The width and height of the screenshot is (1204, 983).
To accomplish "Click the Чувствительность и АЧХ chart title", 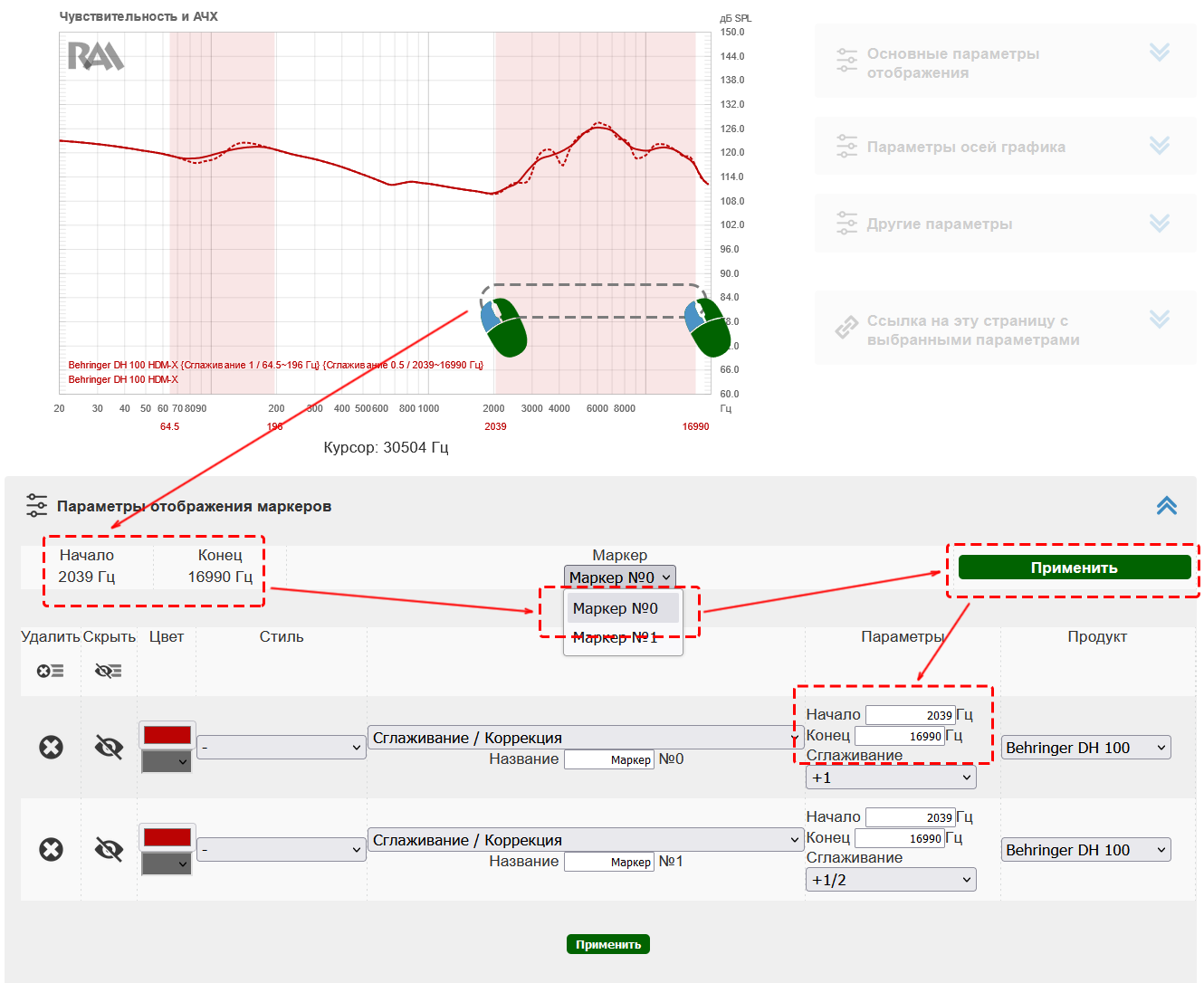I will [139, 16].
